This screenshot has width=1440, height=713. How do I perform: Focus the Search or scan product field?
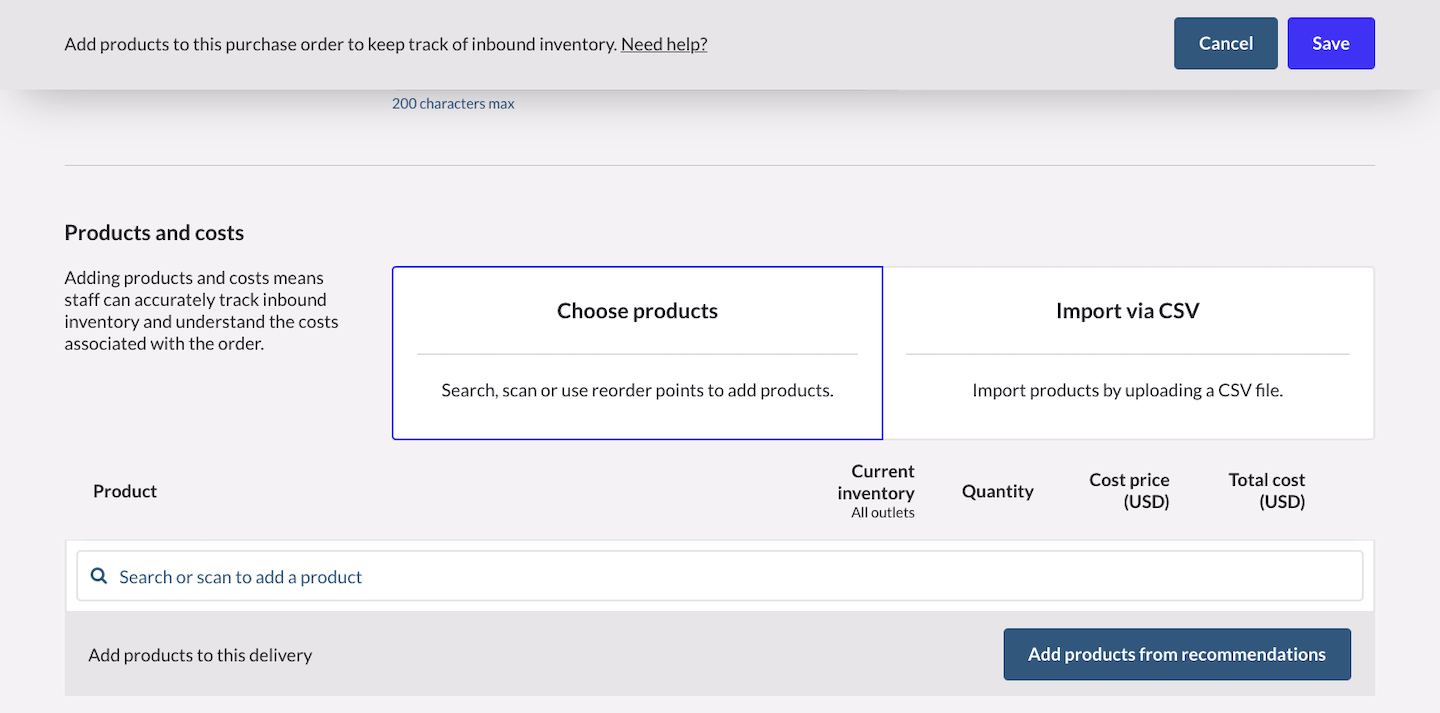click(x=720, y=576)
